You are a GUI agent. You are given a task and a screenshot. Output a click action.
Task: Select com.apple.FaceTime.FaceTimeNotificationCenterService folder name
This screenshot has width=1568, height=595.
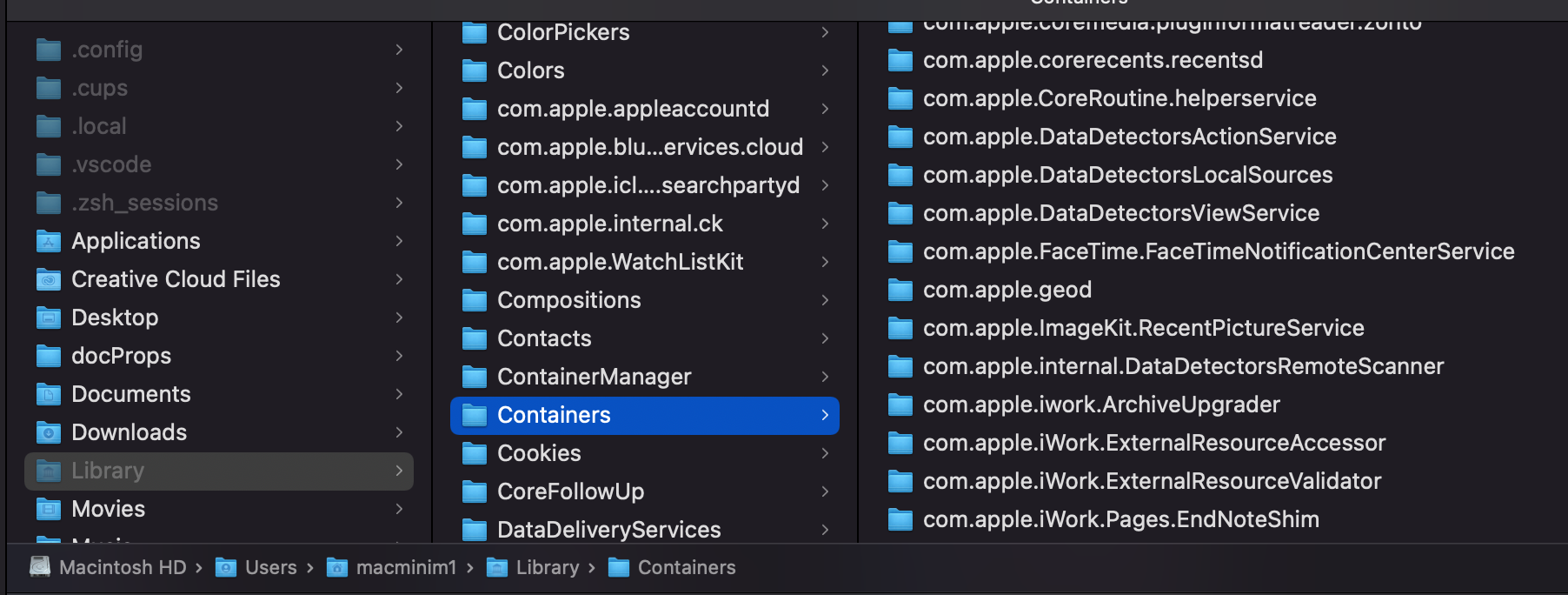(x=1219, y=251)
